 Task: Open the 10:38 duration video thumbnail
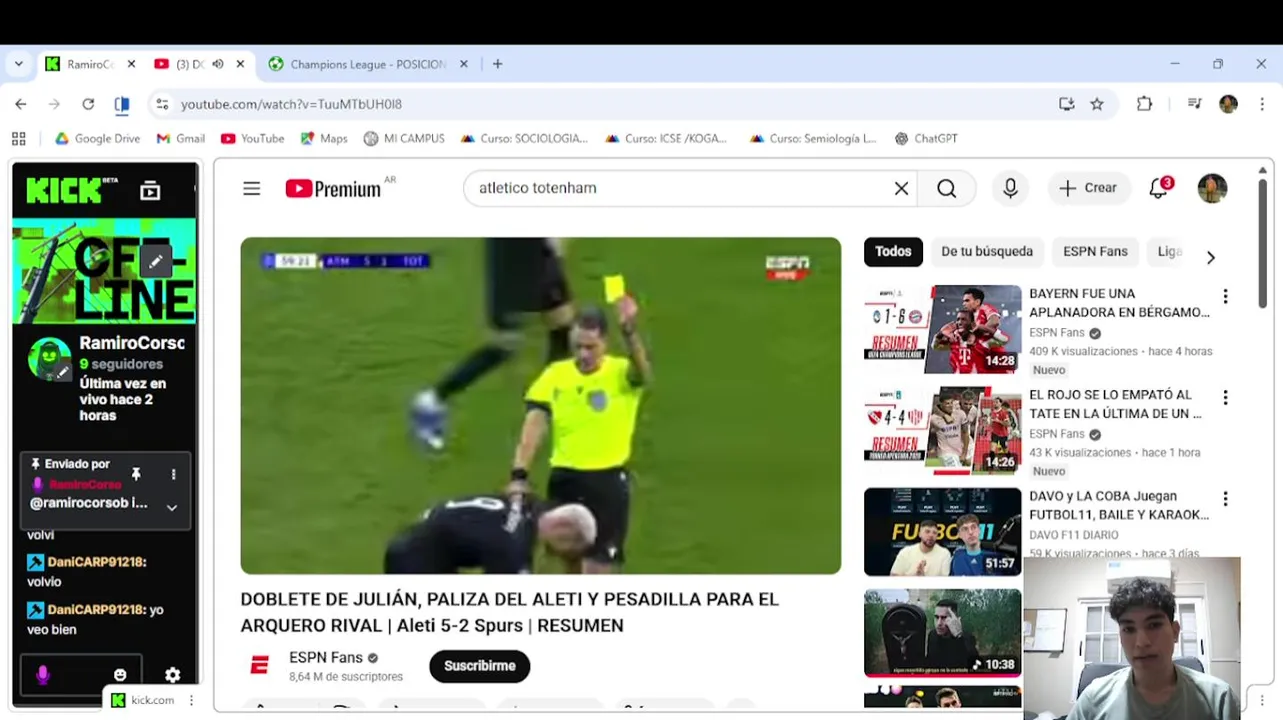tap(943, 632)
